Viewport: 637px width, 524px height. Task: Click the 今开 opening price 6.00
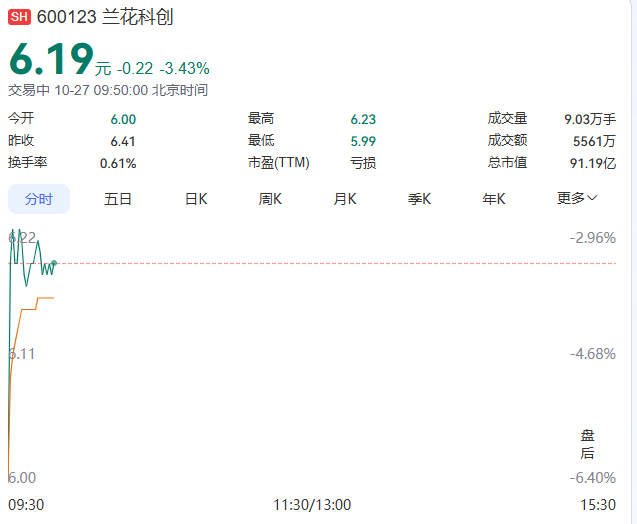[123, 119]
